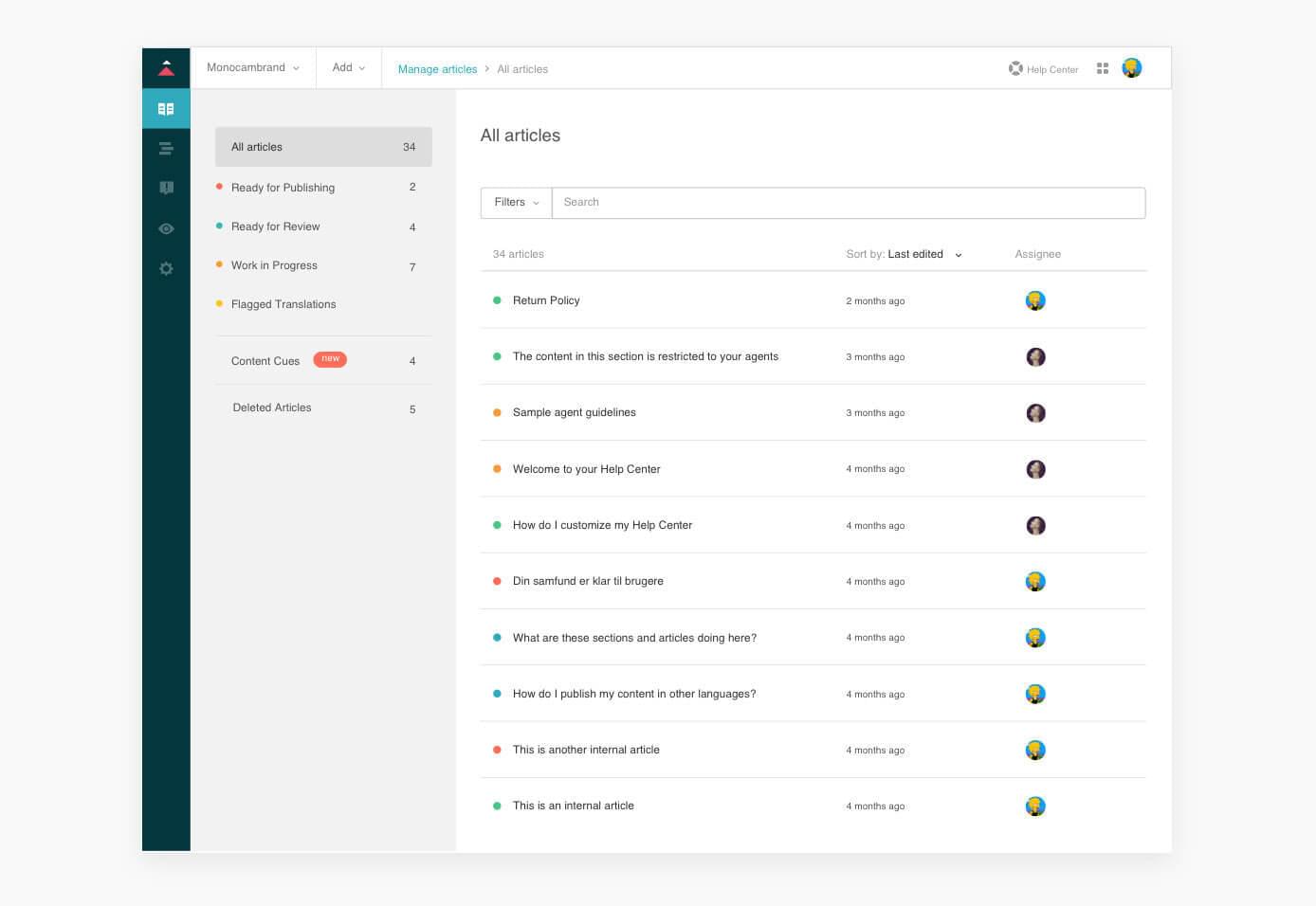Image resolution: width=1316 pixels, height=906 pixels.
Task: Click the Assignee column header
Action: click(1037, 254)
